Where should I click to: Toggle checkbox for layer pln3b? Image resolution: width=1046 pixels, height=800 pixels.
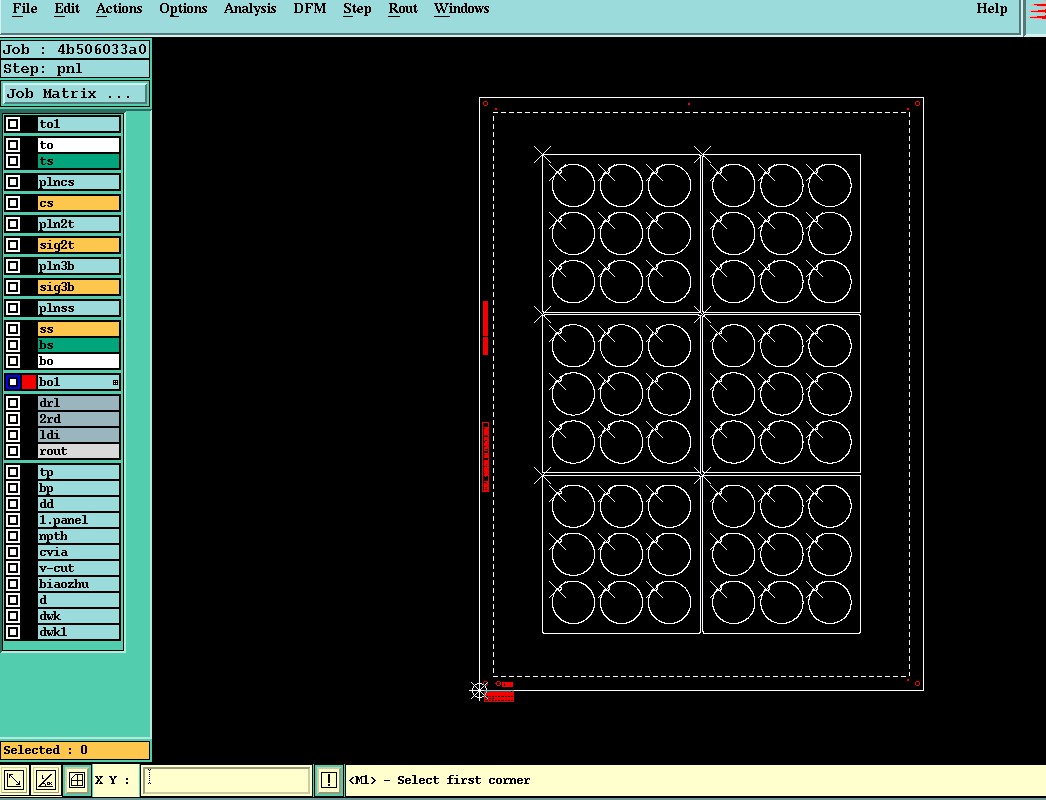(x=13, y=266)
